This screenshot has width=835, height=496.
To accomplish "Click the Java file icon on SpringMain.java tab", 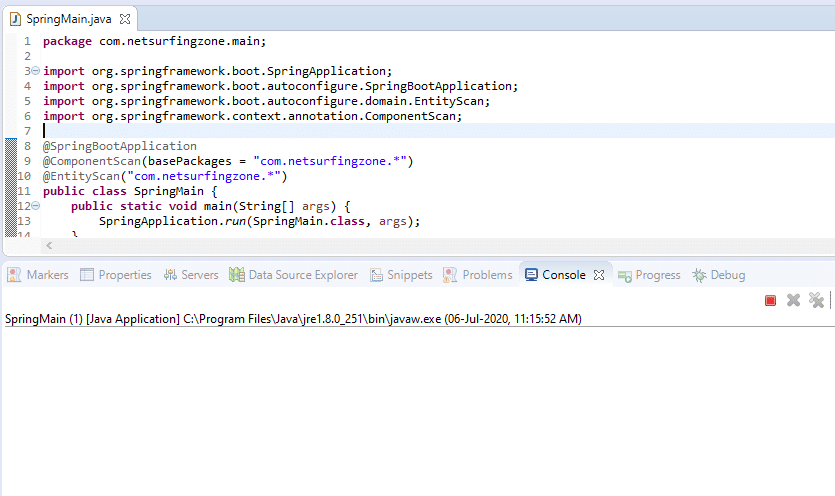I will click(x=15, y=19).
